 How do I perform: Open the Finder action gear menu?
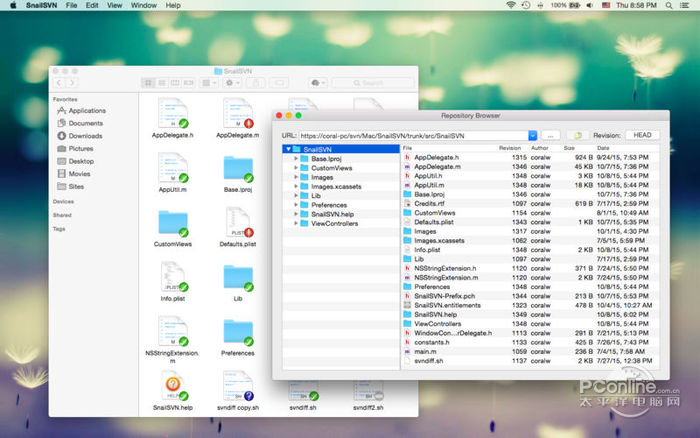[229, 82]
